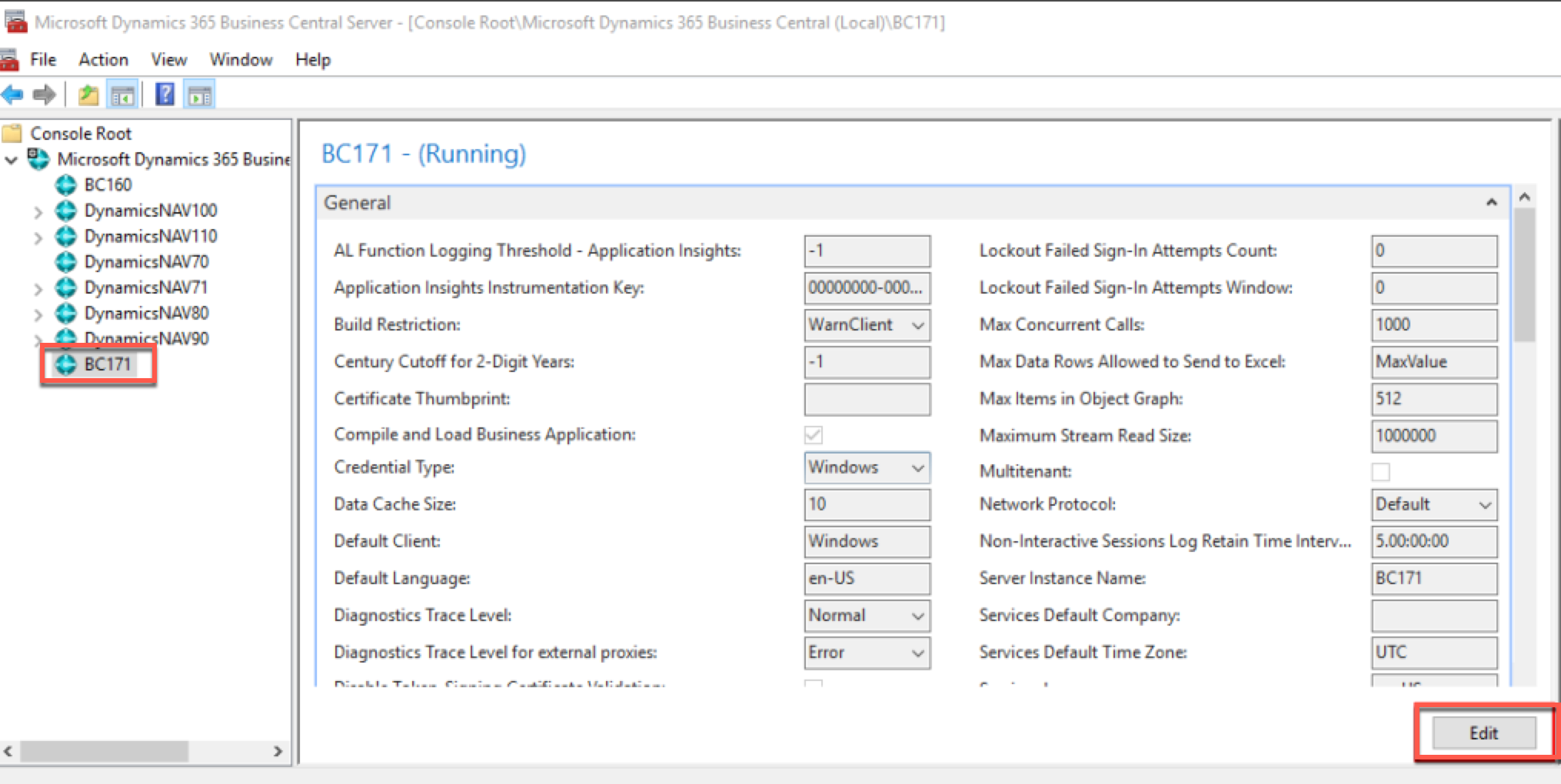Open the Help menu
The image size is (1561, 784).
click(312, 60)
